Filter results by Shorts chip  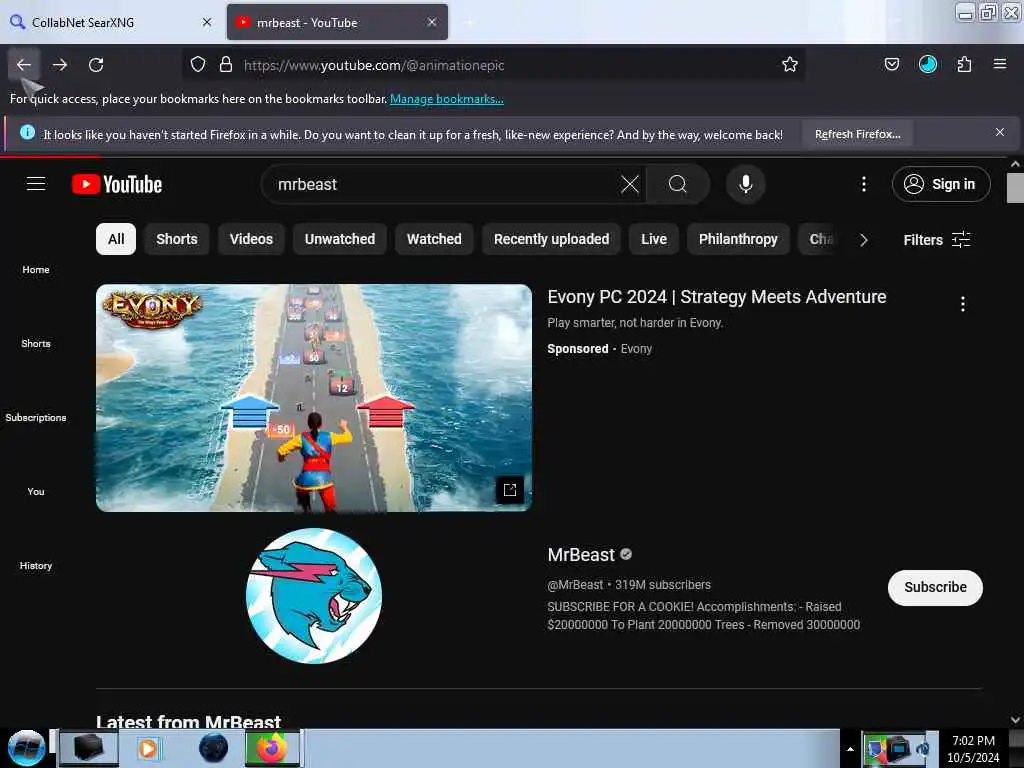(x=176, y=239)
